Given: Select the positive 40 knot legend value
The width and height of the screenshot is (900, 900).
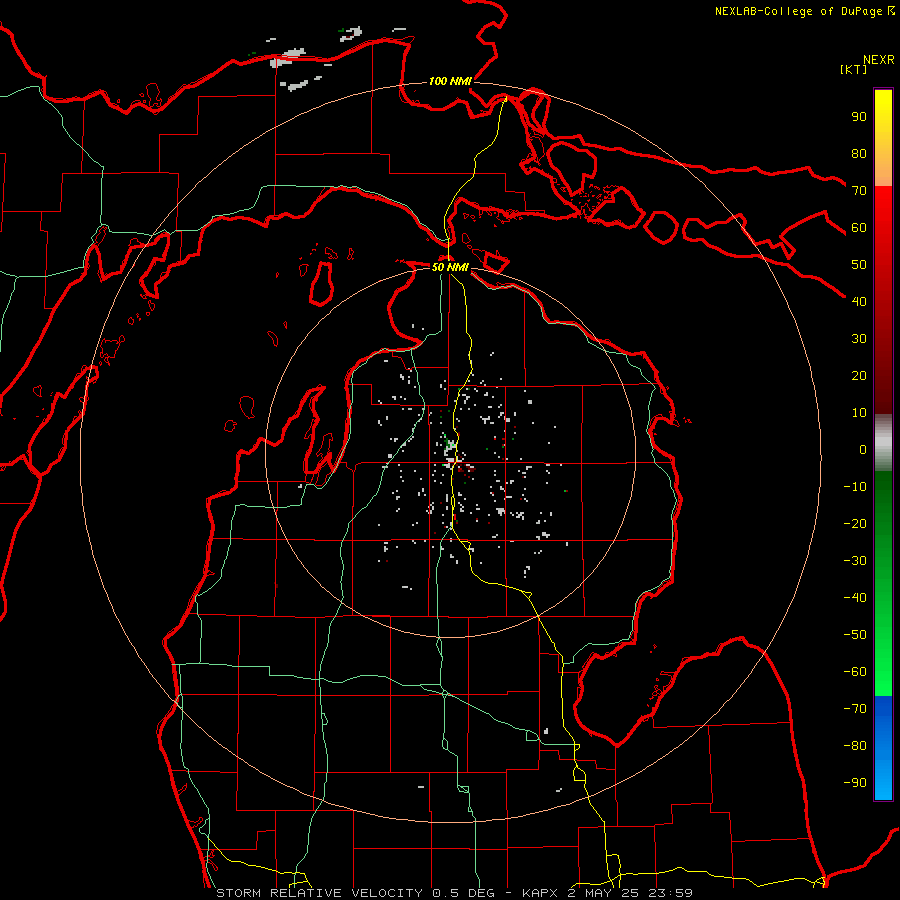Looking at the screenshot, I should 859,302.
